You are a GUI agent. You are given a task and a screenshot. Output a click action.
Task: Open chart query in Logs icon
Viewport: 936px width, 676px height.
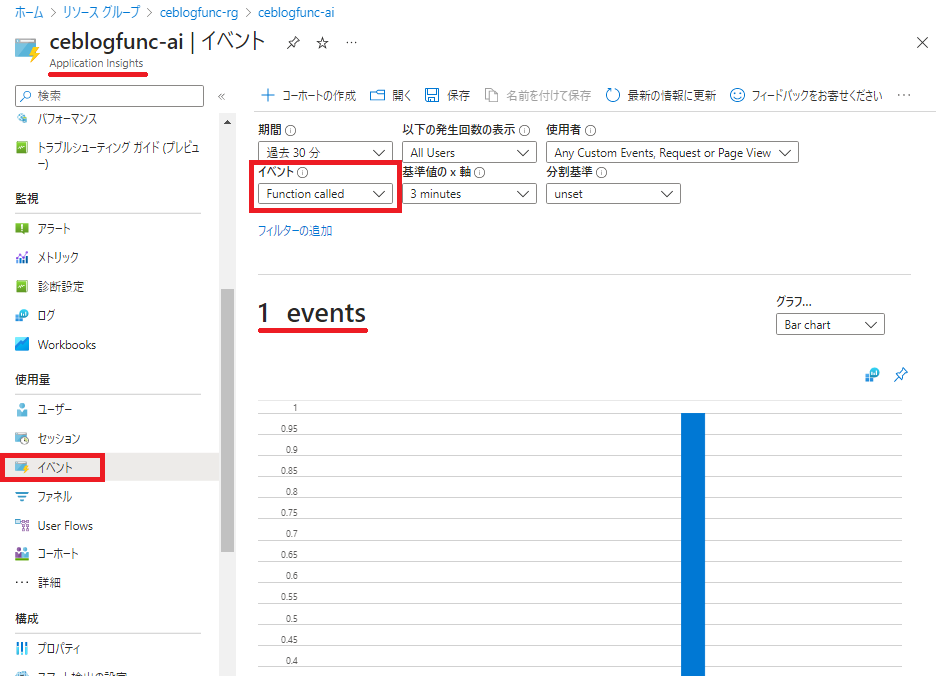tap(872, 375)
